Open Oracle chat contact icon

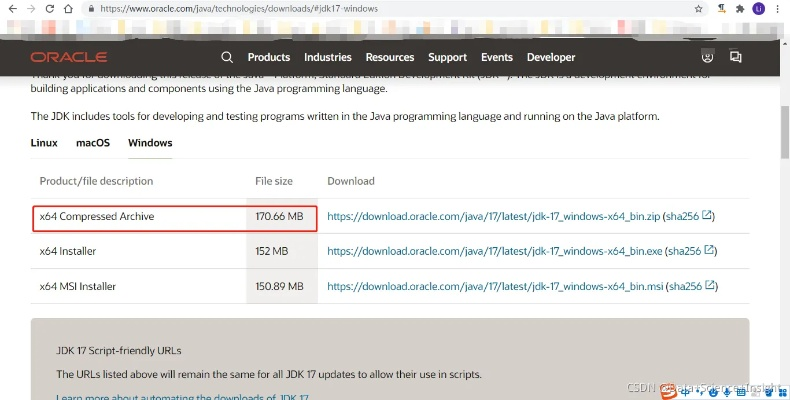point(736,58)
